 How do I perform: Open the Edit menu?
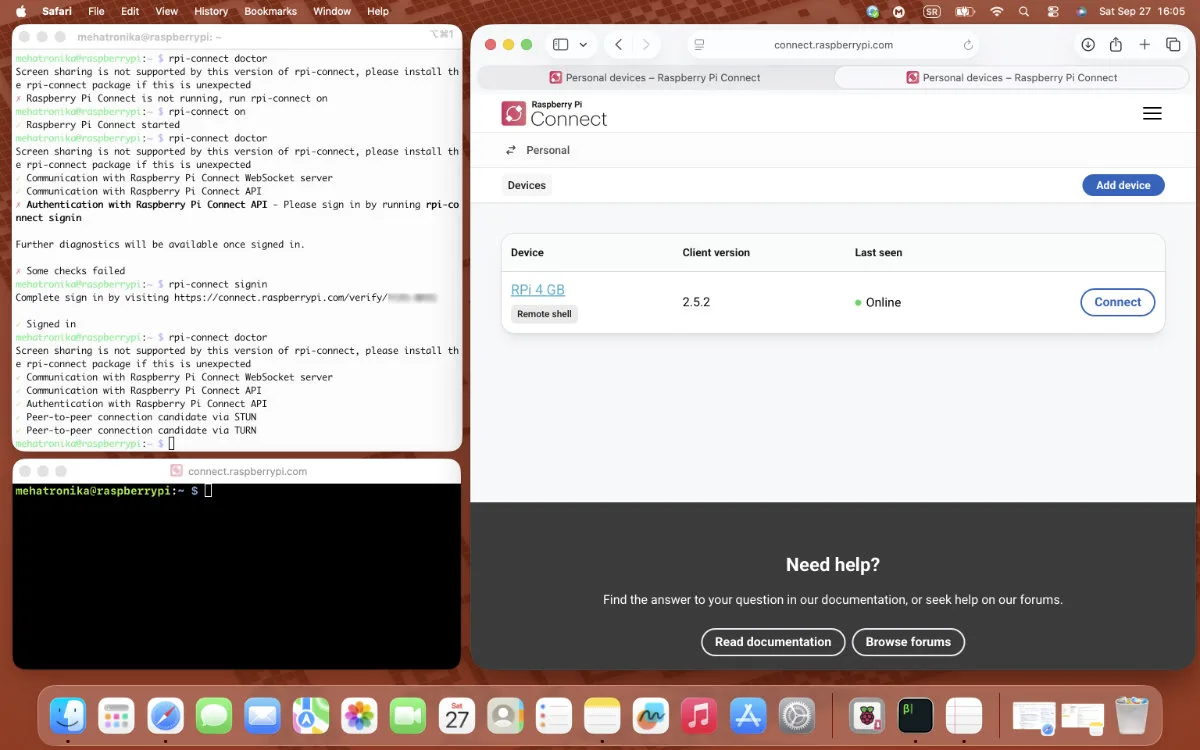pyautogui.click(x=130, y=12)
